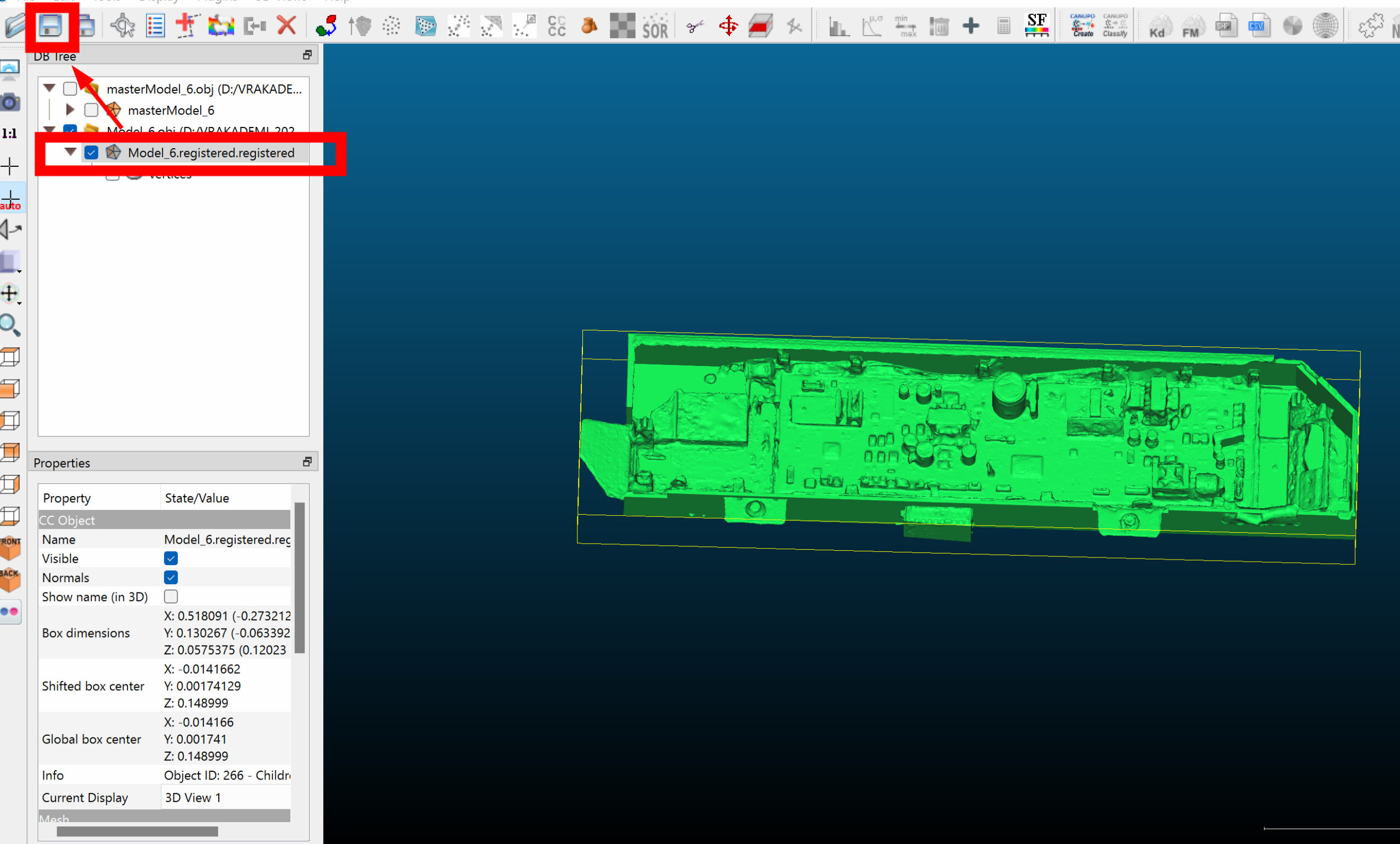Select the Translate/Rotate tool icon
The width and height of the screenshot is (1400, 844).
(728, 26)
